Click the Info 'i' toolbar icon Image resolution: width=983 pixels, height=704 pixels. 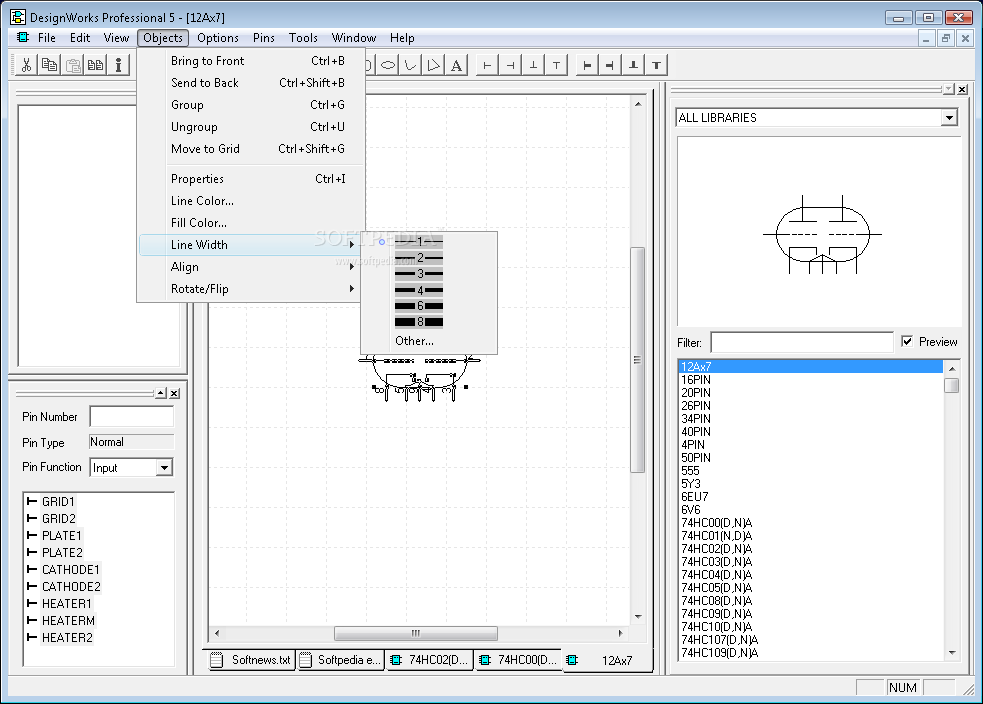pyautogui.click(x=118, y=65)
